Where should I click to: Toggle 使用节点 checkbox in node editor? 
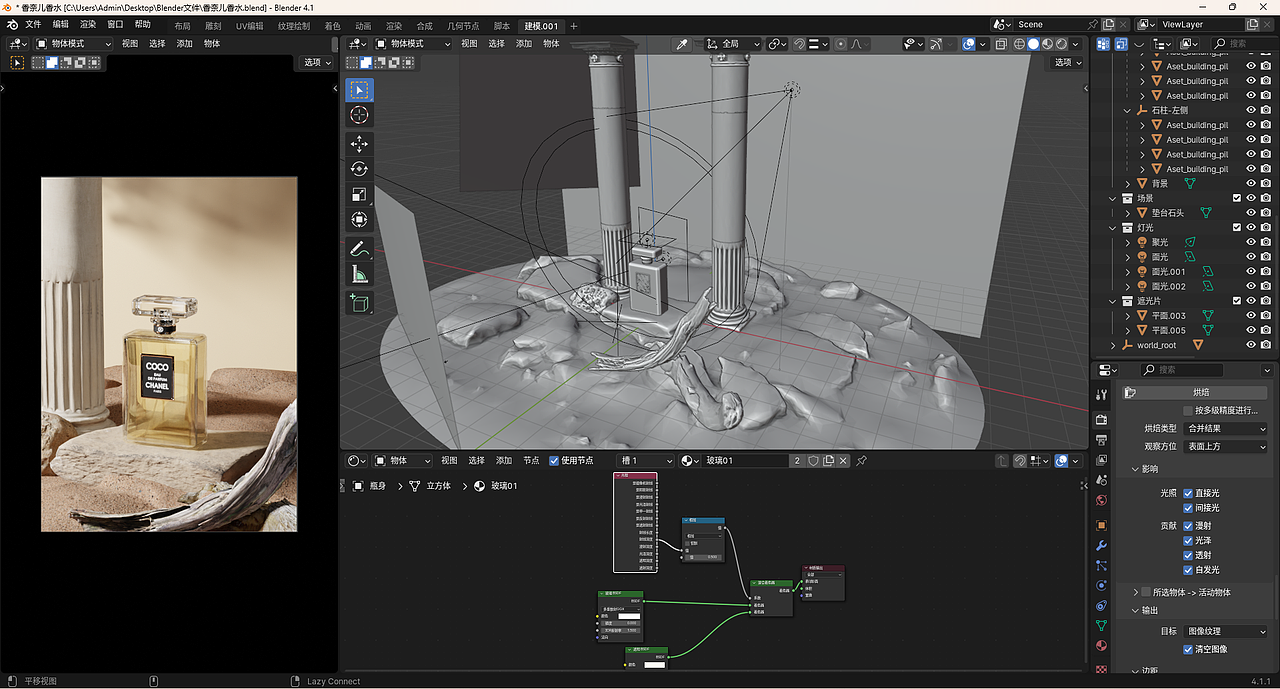[554, 461]
